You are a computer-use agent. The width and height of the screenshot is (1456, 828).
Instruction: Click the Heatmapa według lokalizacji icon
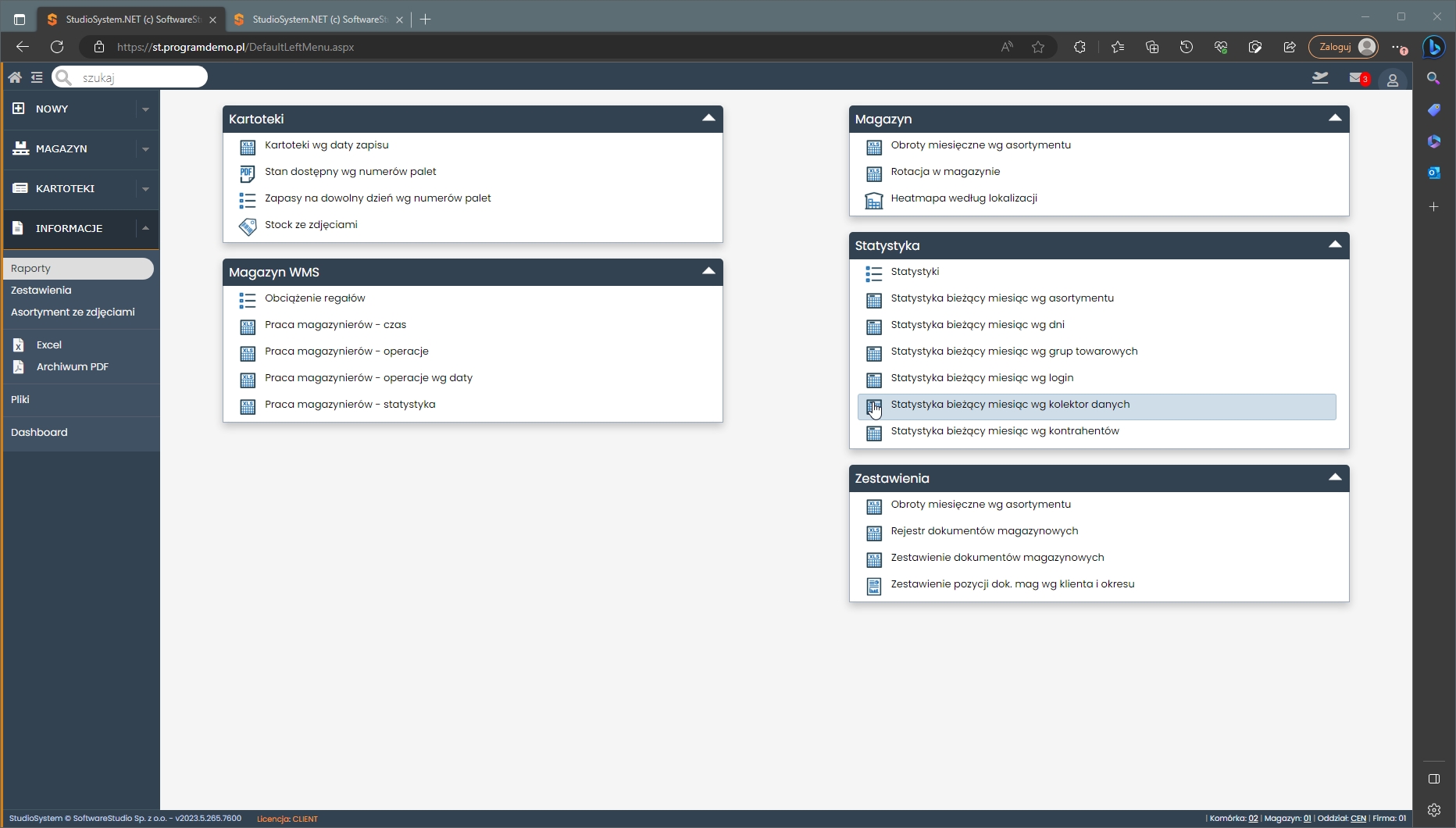(874, 200)
